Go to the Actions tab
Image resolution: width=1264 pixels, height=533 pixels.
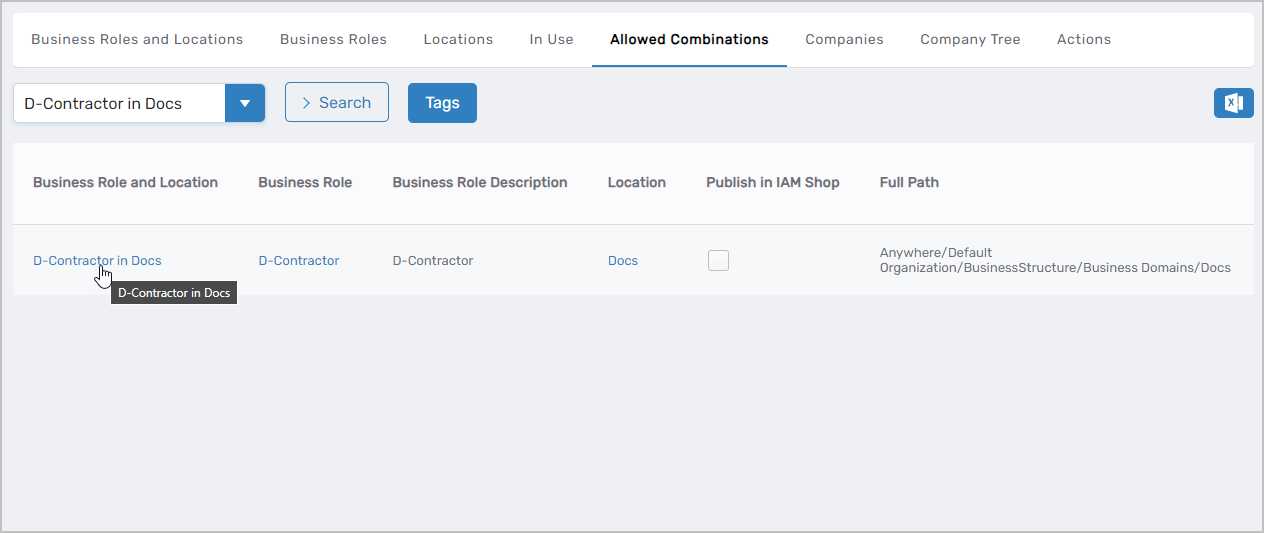coord(1083,40)
